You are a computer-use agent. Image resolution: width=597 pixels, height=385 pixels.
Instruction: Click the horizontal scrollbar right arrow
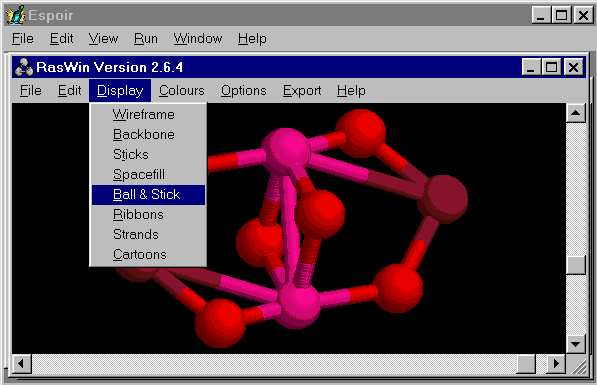coord(556,364)
